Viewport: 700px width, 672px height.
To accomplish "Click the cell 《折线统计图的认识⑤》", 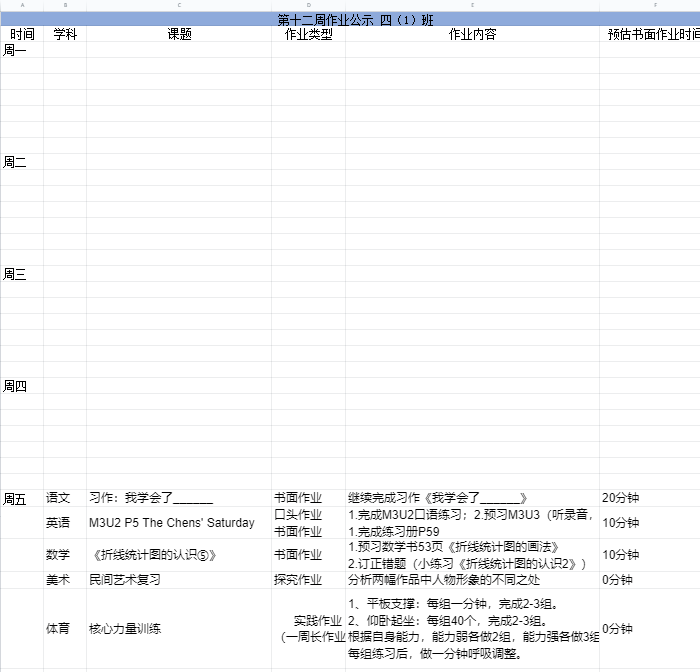I will 179,555.
